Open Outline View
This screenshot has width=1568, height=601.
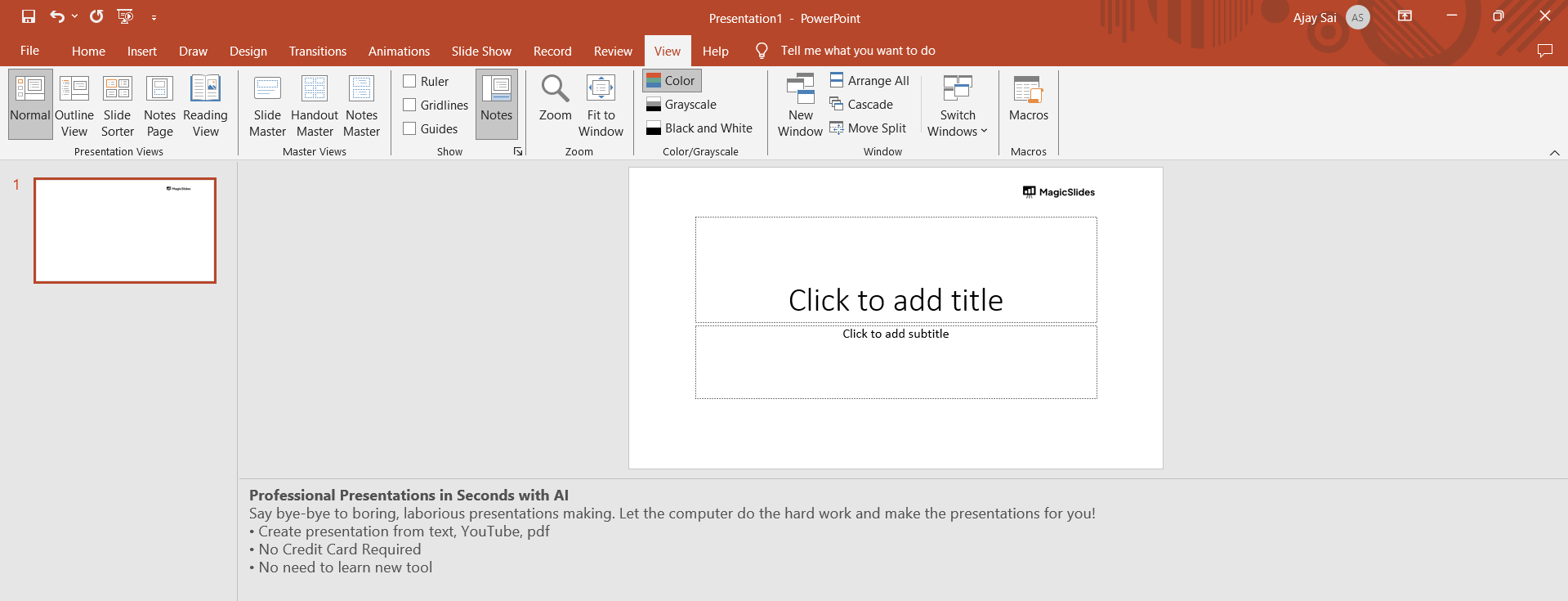[74, 105]
